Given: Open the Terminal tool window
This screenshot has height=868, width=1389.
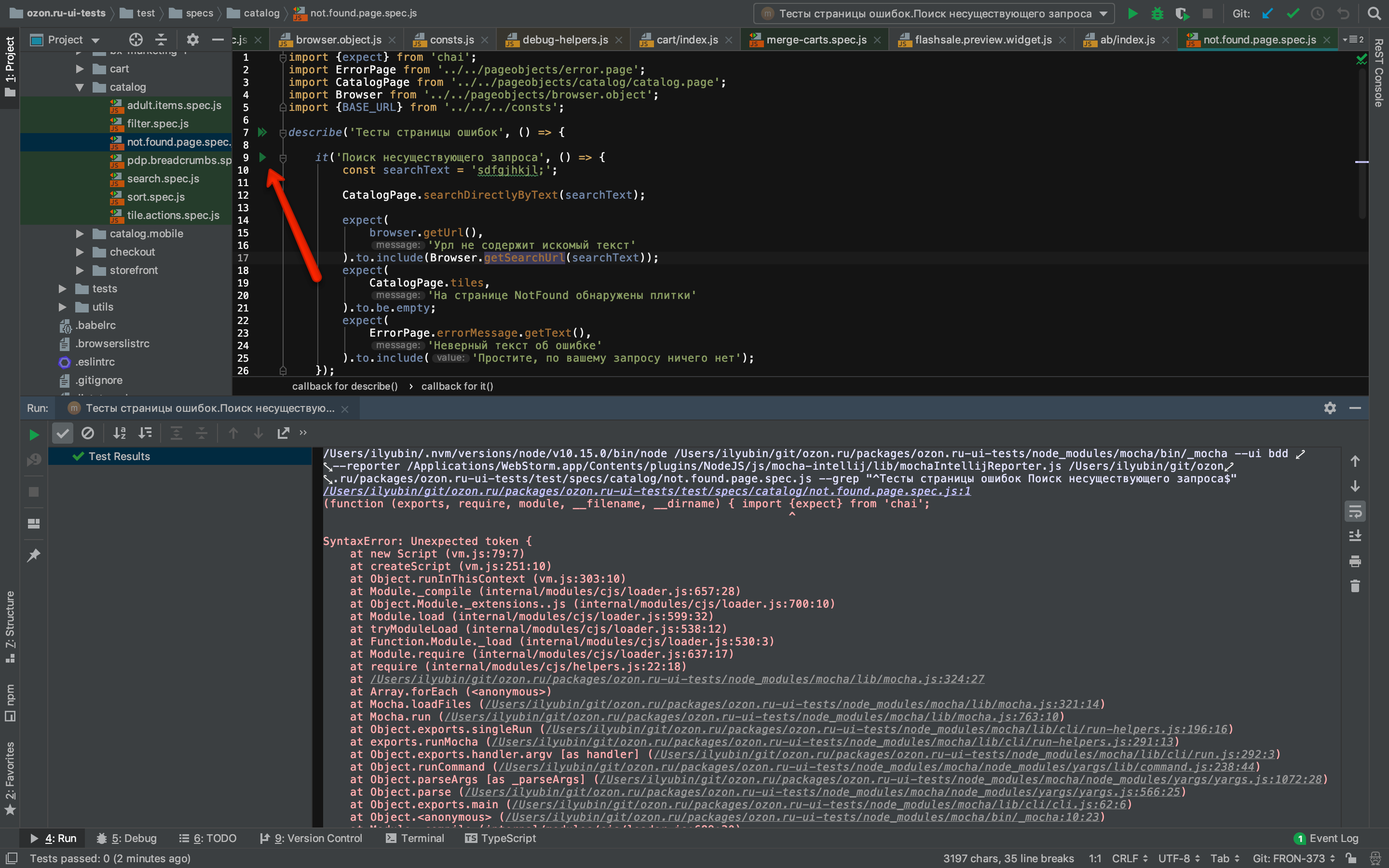Looking at the screenshot, I should (x=415, y=838).
